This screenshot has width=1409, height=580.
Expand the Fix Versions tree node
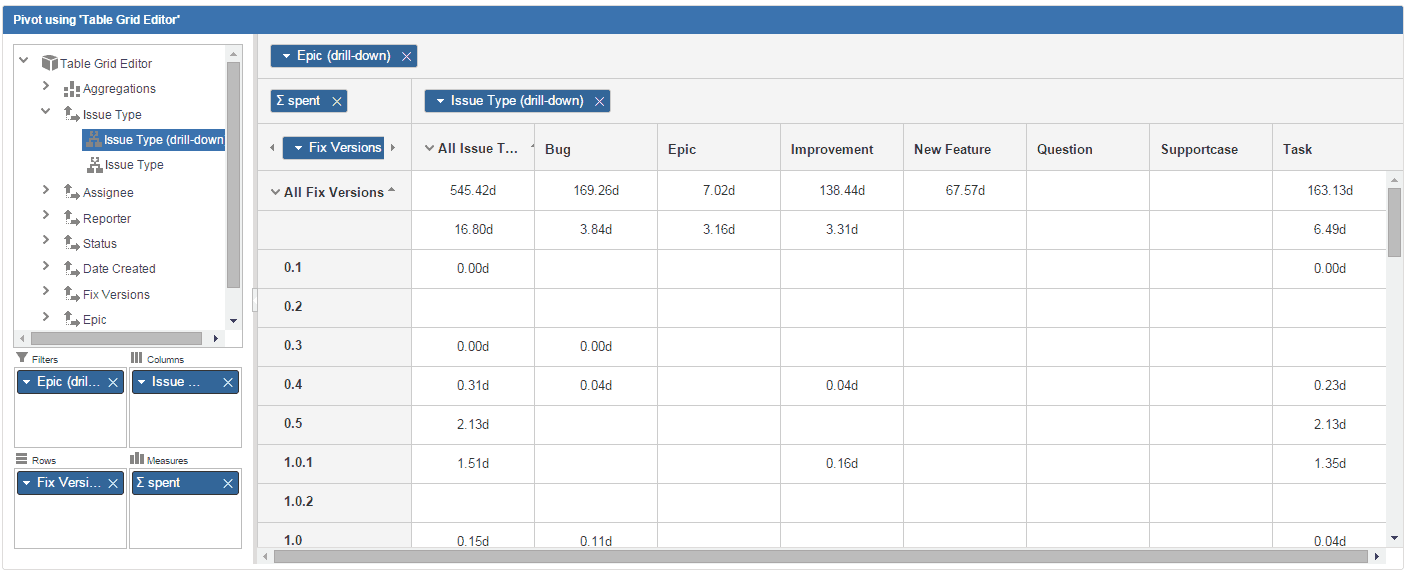(44, 293)
